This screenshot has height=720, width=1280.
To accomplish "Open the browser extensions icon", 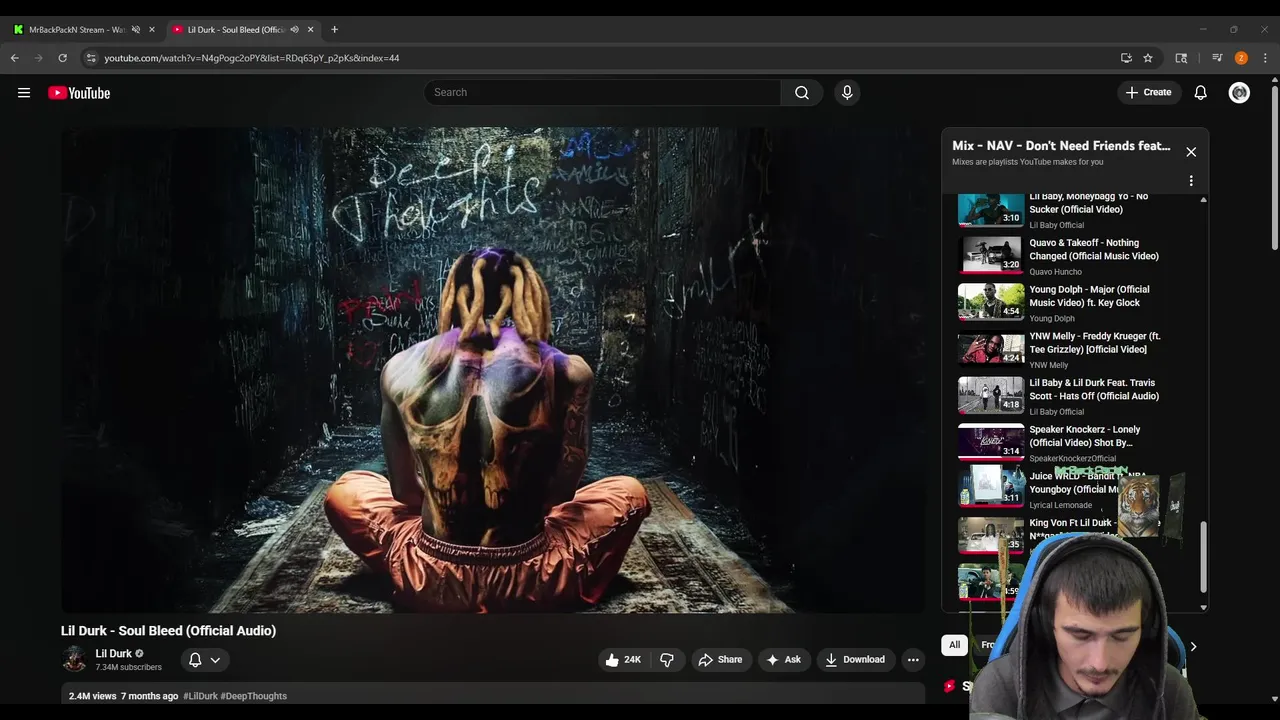I will [1181, 58].
